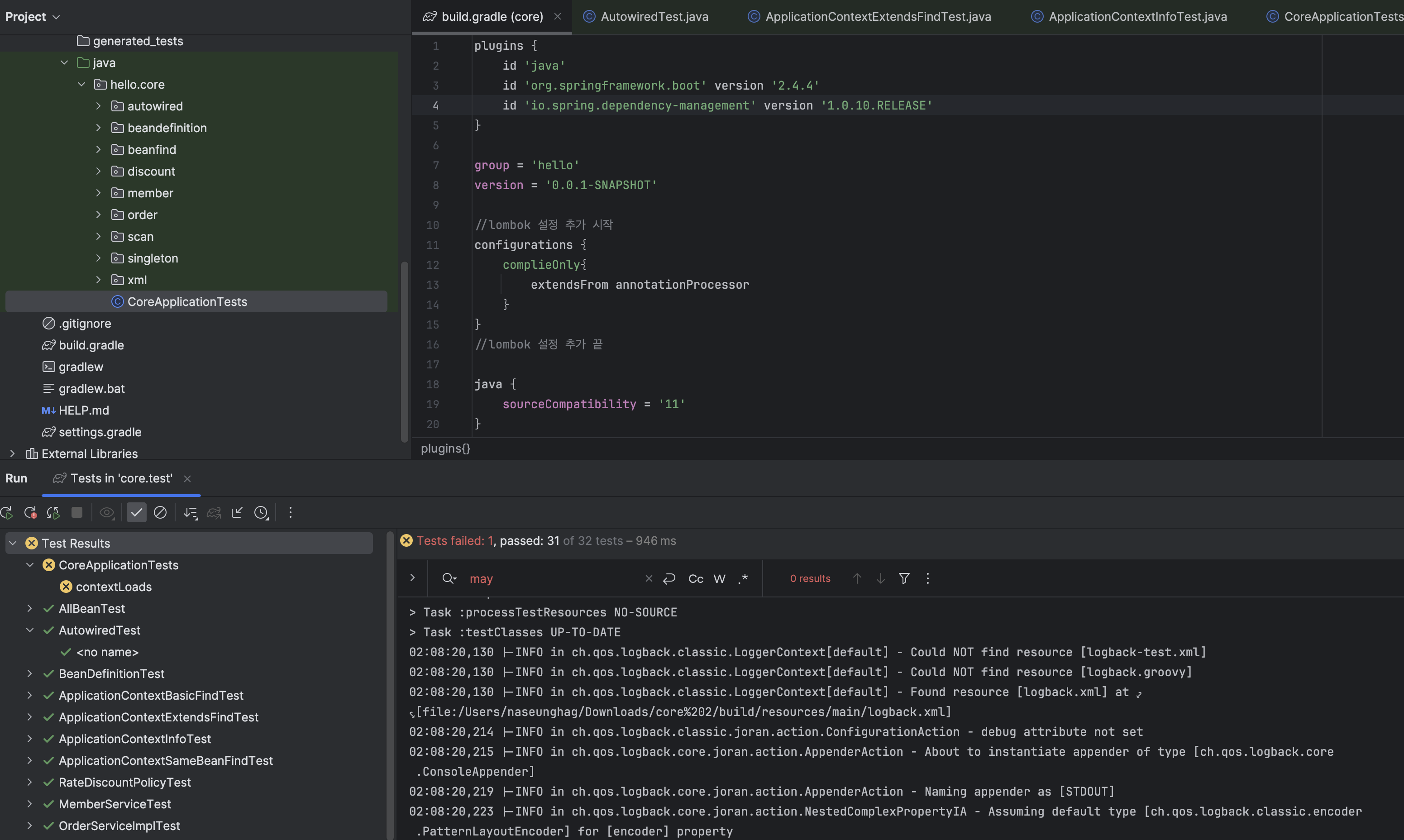Image resolution: width=1404 pixels, height=840 pixels.
Task: Close Tests in 'core.test' run tab
Action: coord(187,479)
